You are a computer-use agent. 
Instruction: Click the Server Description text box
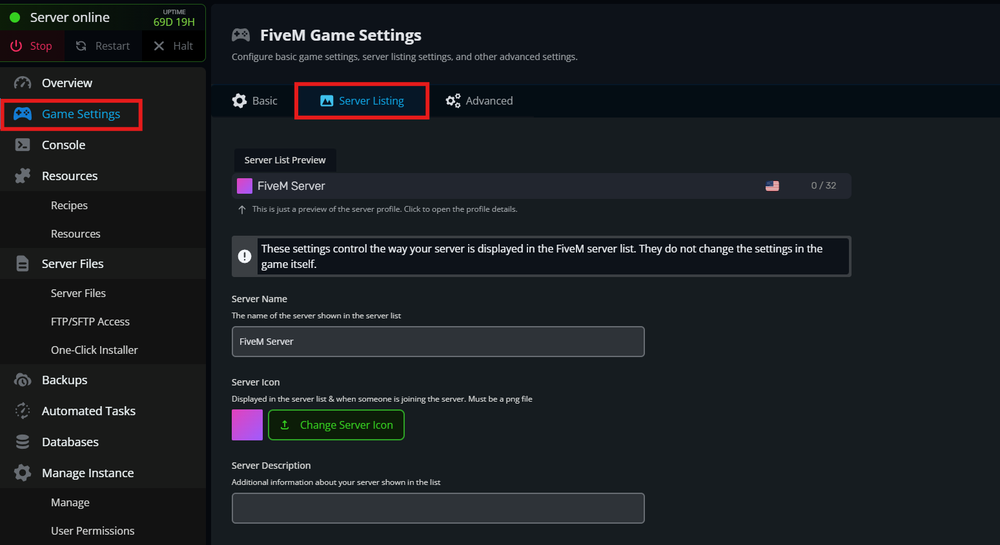coord(438,508)
